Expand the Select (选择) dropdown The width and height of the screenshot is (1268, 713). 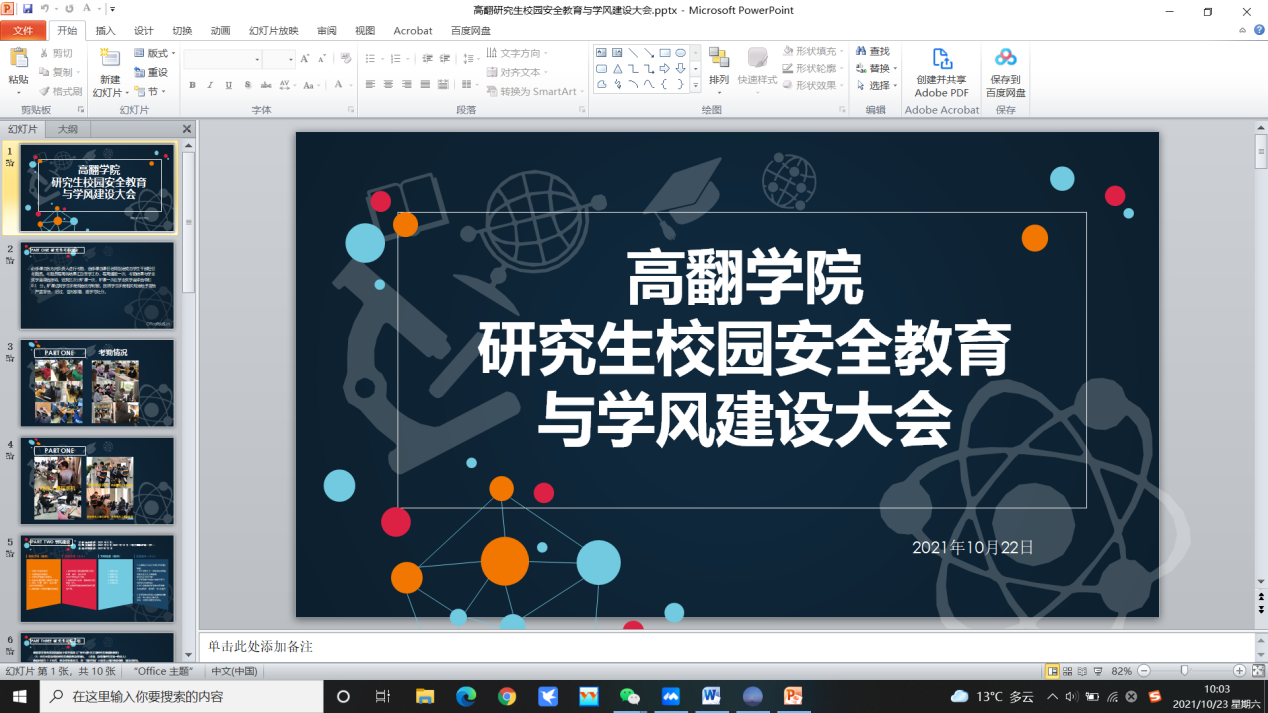tap(877, 86)
